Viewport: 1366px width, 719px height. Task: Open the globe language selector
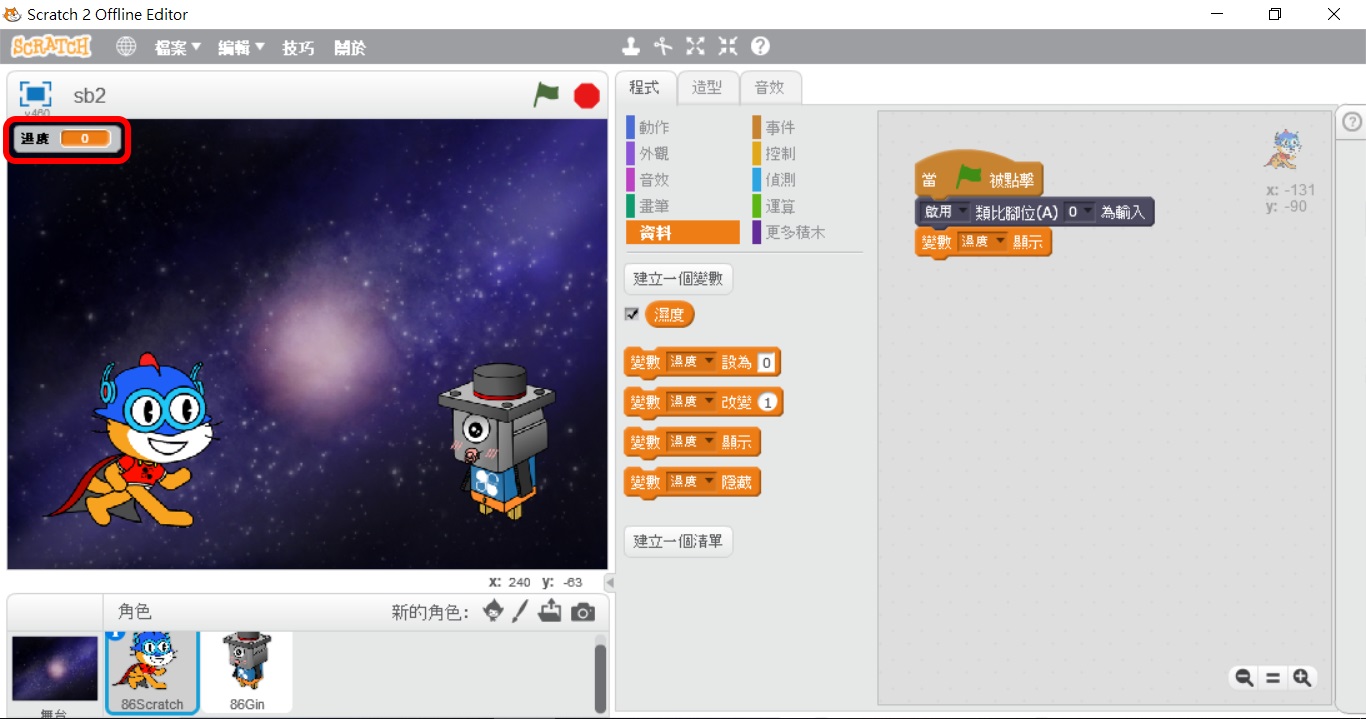[x=126, y=47]
